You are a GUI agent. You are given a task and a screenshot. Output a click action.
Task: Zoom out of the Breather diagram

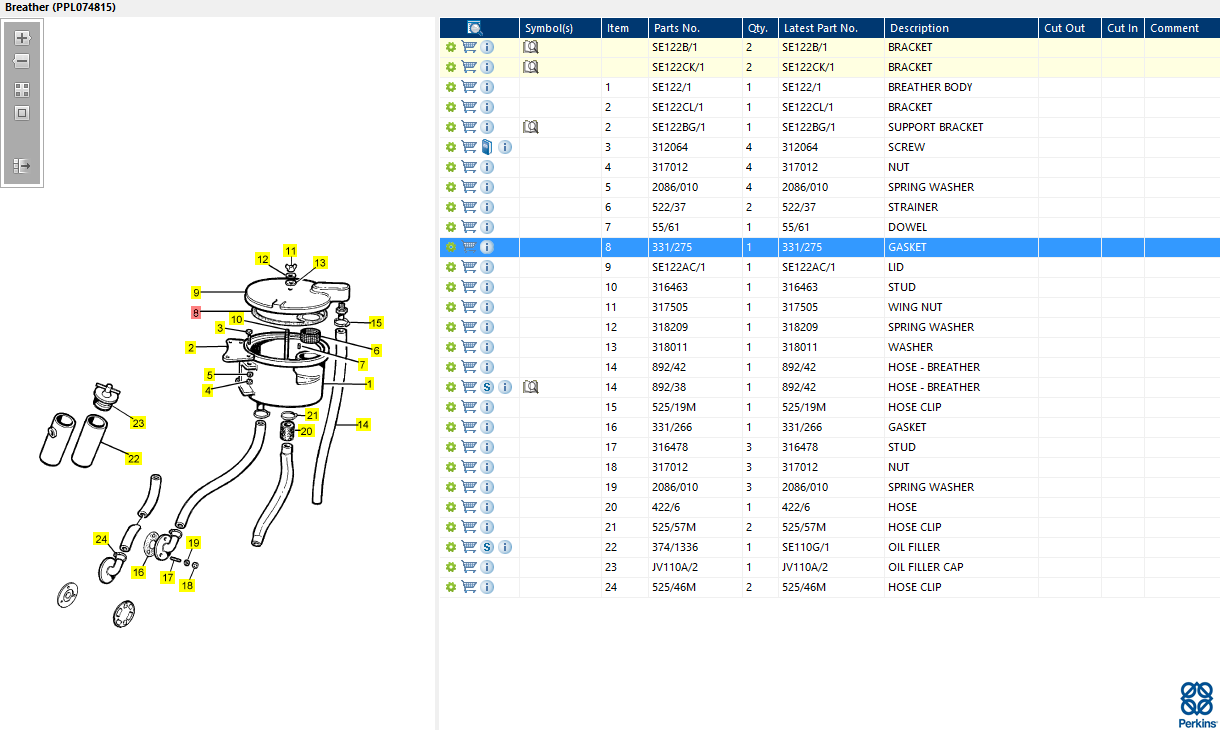(x=22, y=61)
